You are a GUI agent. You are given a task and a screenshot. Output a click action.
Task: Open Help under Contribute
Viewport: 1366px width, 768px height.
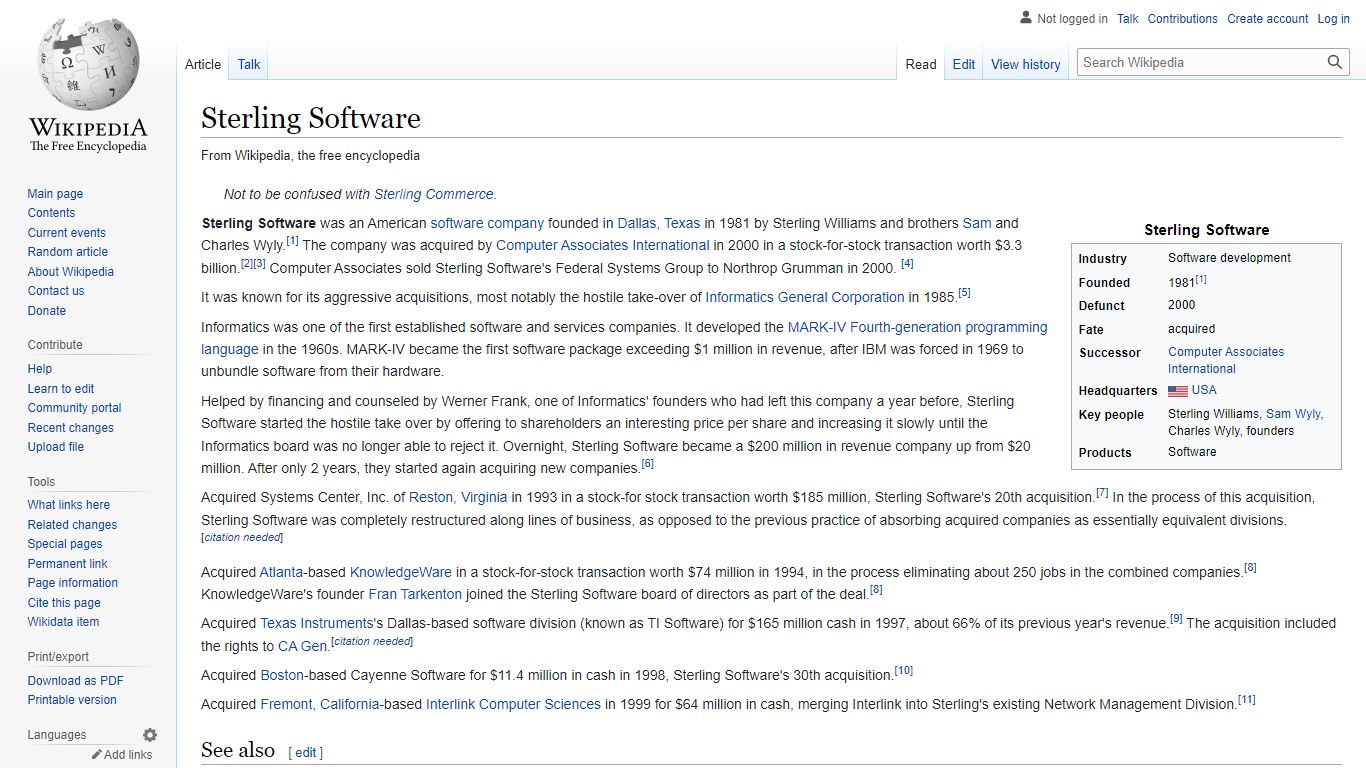click(40, 369)
